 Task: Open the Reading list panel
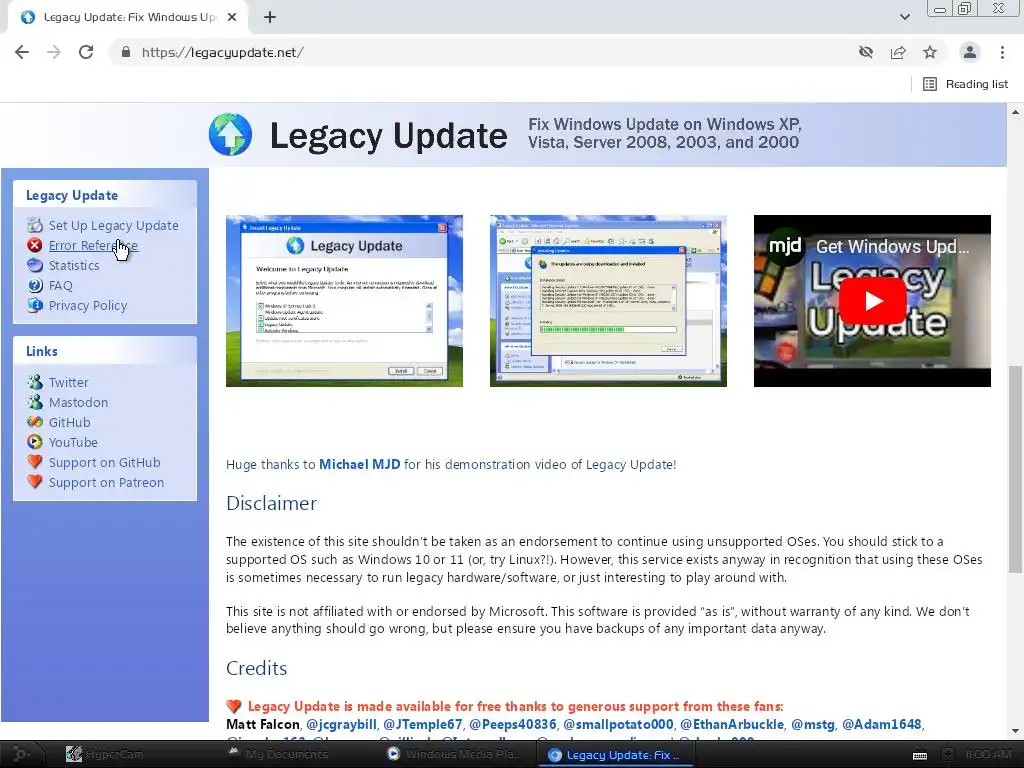point(966,84)
